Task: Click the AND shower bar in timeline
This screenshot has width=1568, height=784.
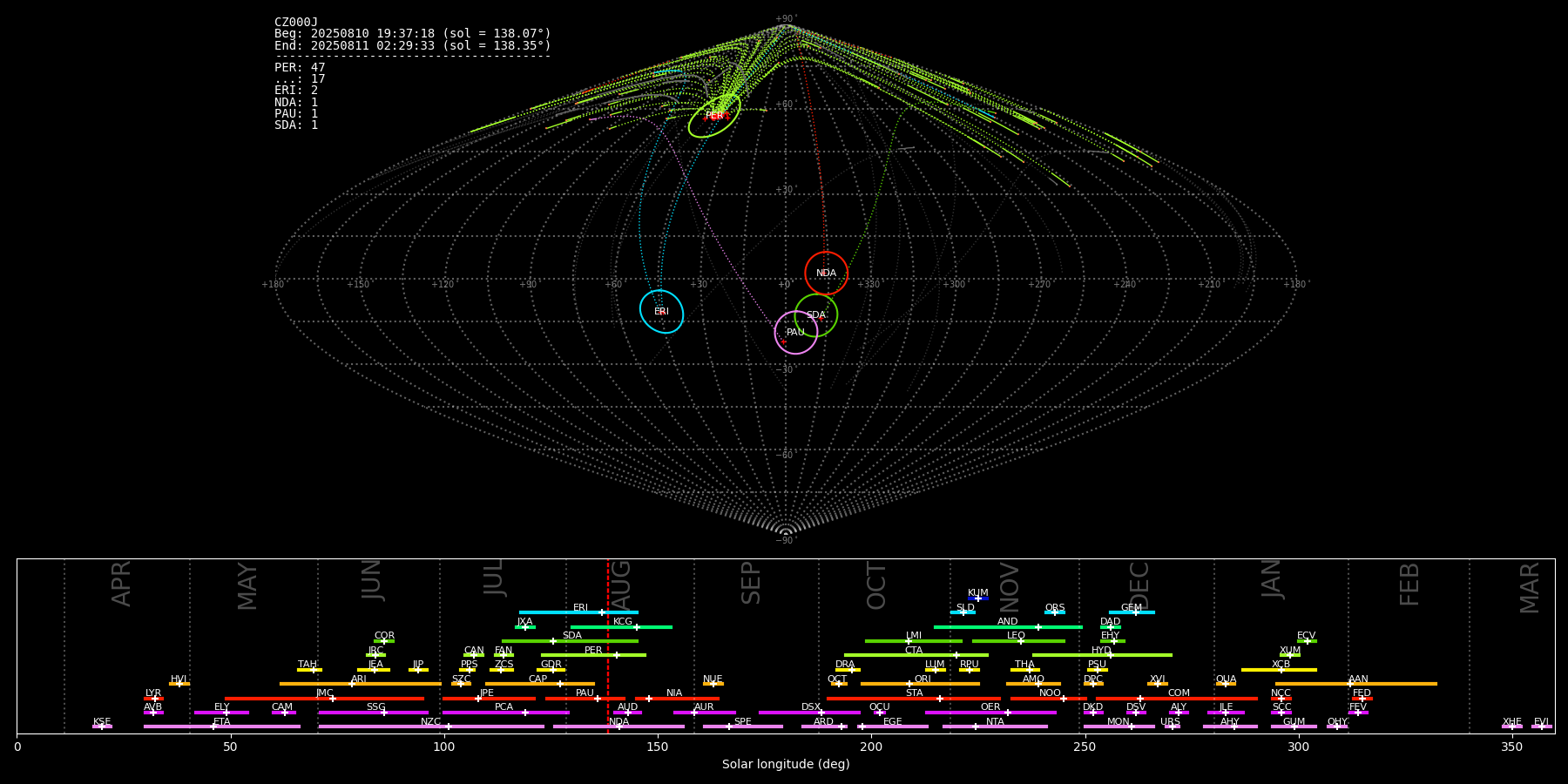Action: 1008,626
